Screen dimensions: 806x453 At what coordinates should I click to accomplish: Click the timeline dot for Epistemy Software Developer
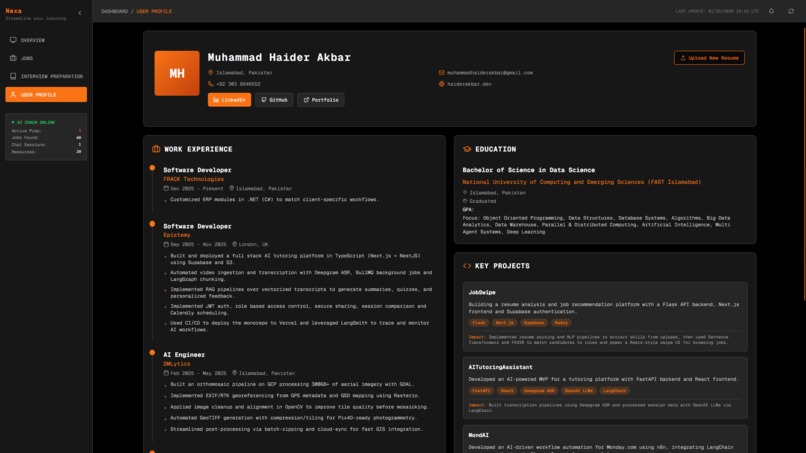pyautogui.click(x=152, y=224)
